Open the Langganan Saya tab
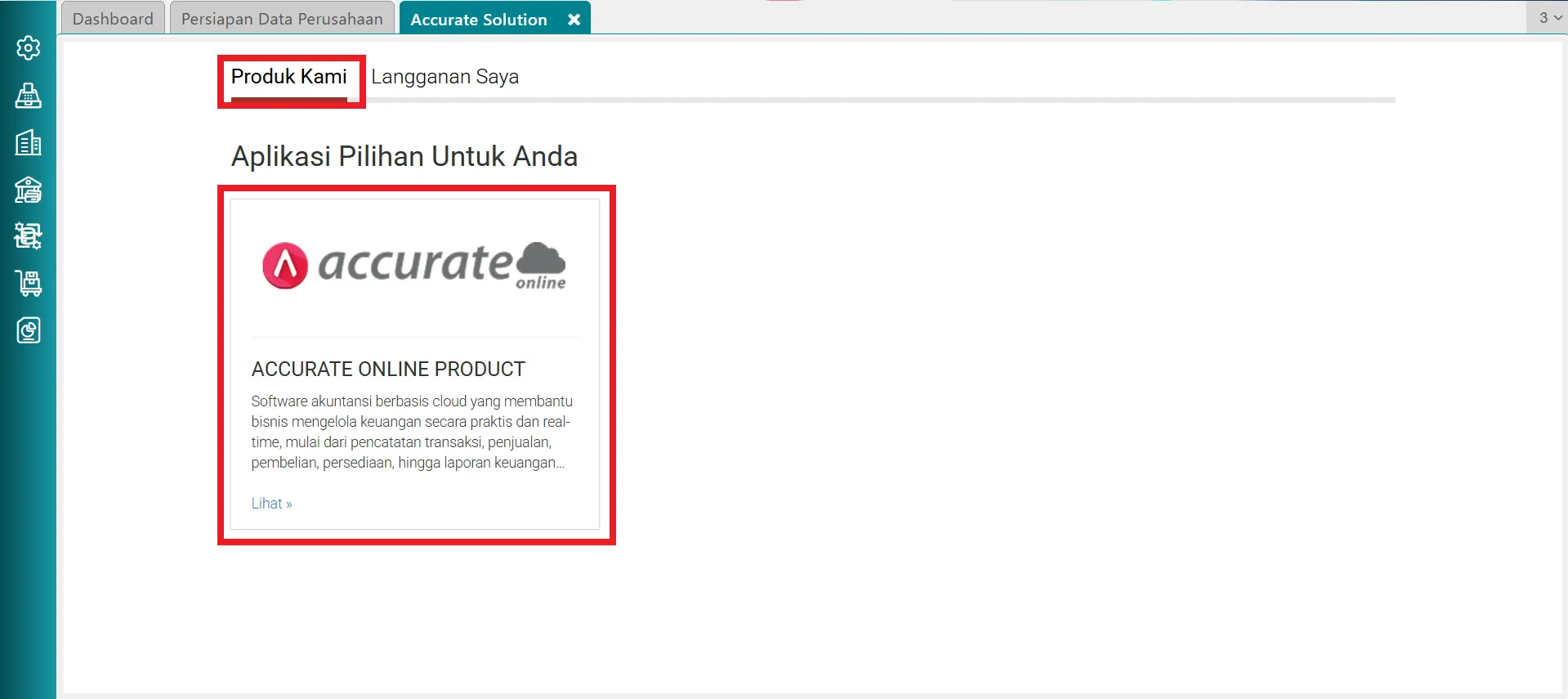Image resolution: width=1568 pixels, height=699 pixels. 445,77
